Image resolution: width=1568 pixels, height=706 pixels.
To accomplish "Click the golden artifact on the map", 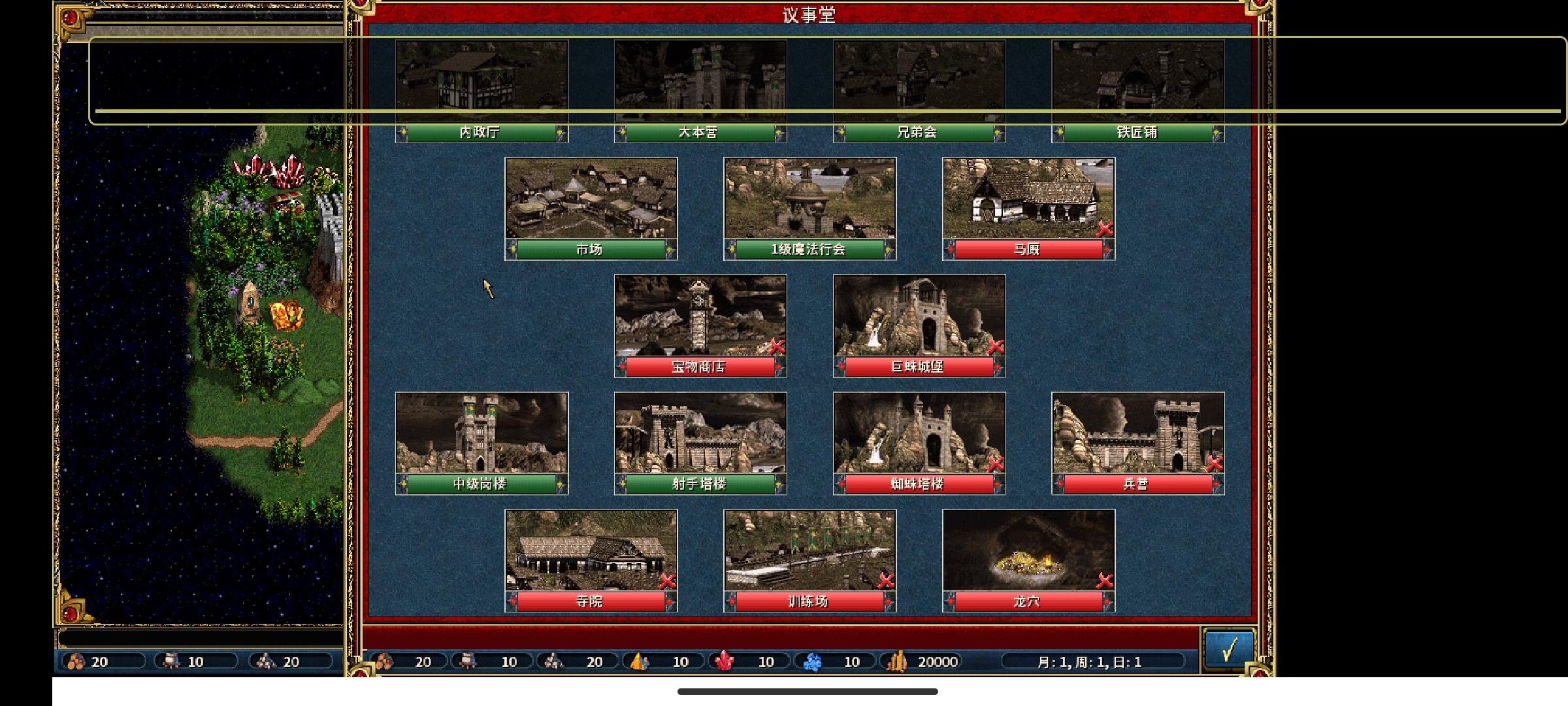I will [x=286, y=316].
